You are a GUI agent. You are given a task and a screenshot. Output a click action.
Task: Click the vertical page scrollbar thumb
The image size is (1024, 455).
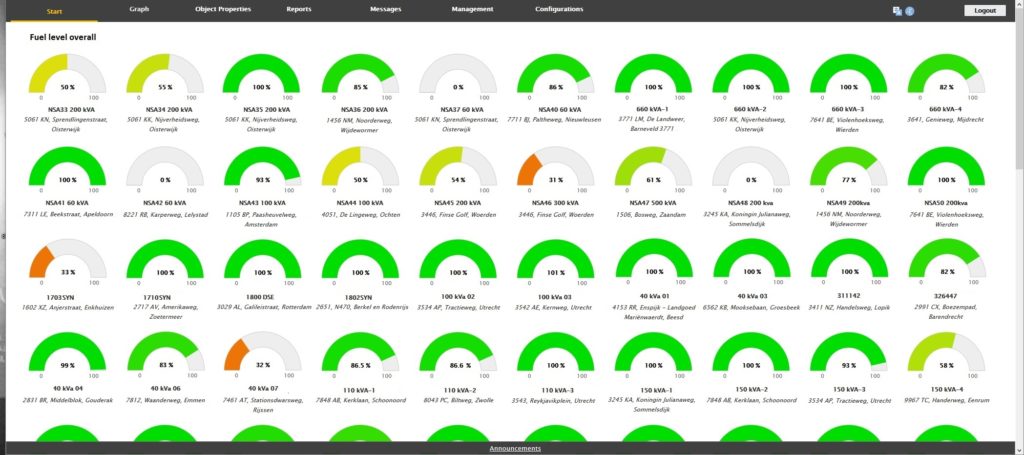click(1019, 91)
